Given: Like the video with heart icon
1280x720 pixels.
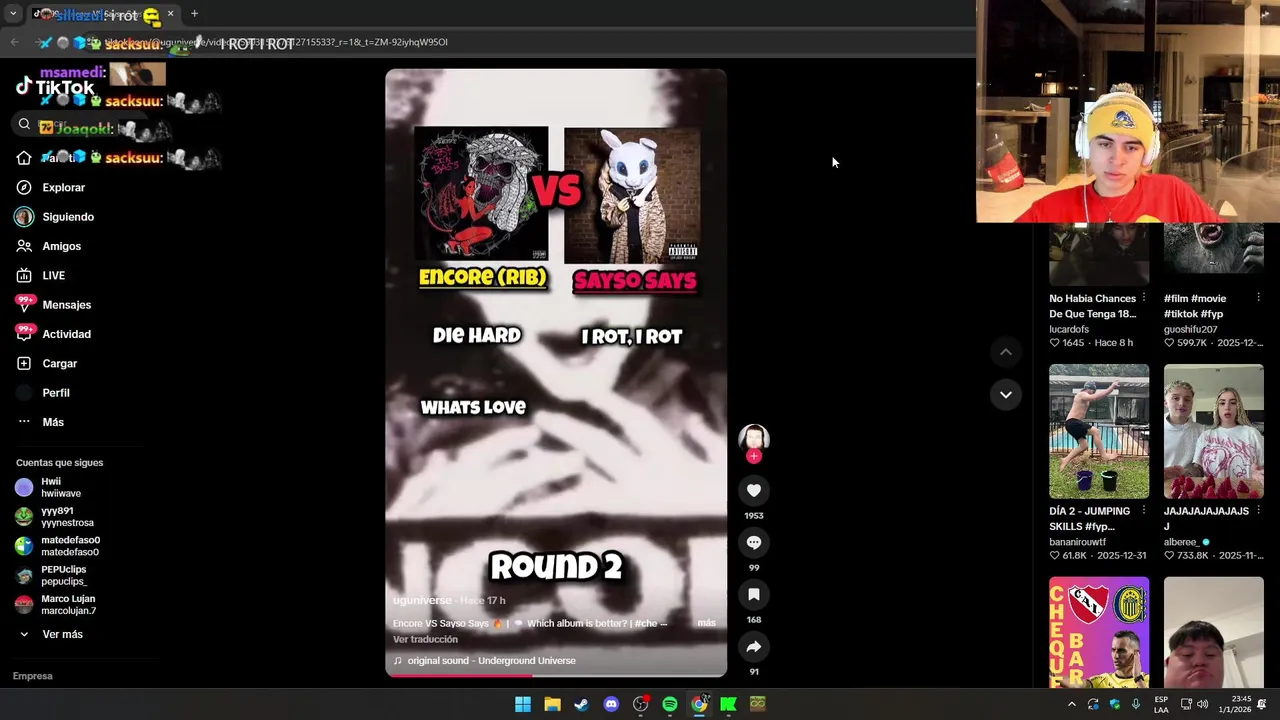Looking at the screenshot, I should click(x=754, y=490).
